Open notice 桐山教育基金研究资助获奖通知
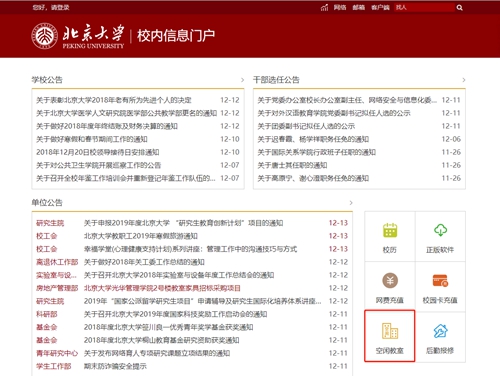This screenshot has width=500, height=376. point(161,340)
